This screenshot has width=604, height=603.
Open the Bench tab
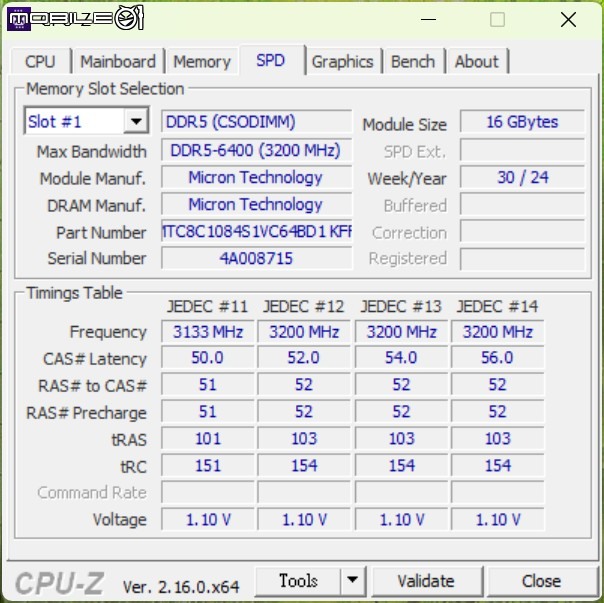413,62
